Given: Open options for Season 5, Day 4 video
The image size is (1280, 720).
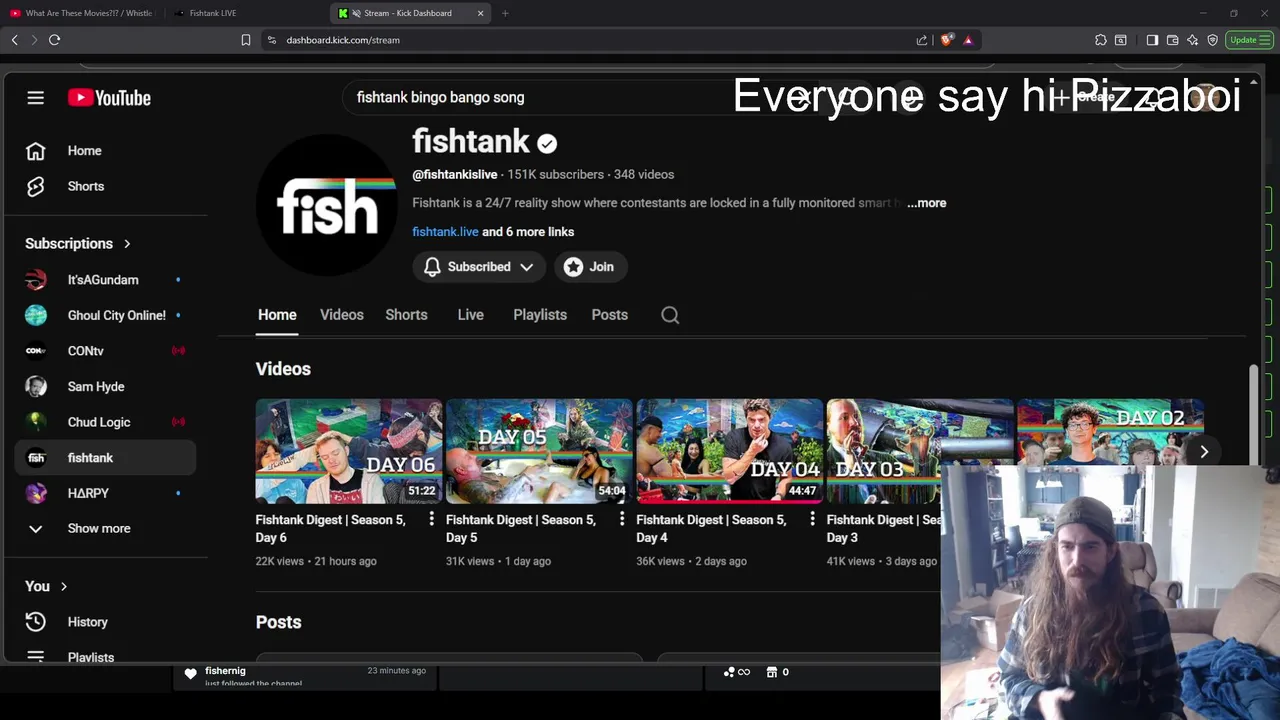Looking at the screenshot, I should pos(812,519).
